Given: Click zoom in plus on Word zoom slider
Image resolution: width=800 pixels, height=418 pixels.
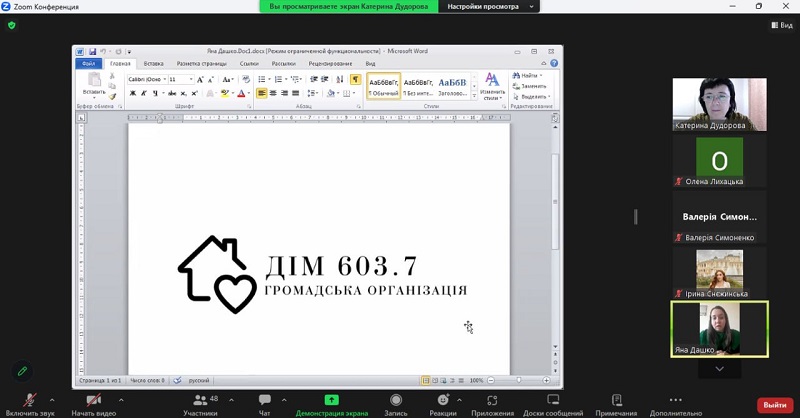Looking at the screenshot, I should [x=546, y=381].
